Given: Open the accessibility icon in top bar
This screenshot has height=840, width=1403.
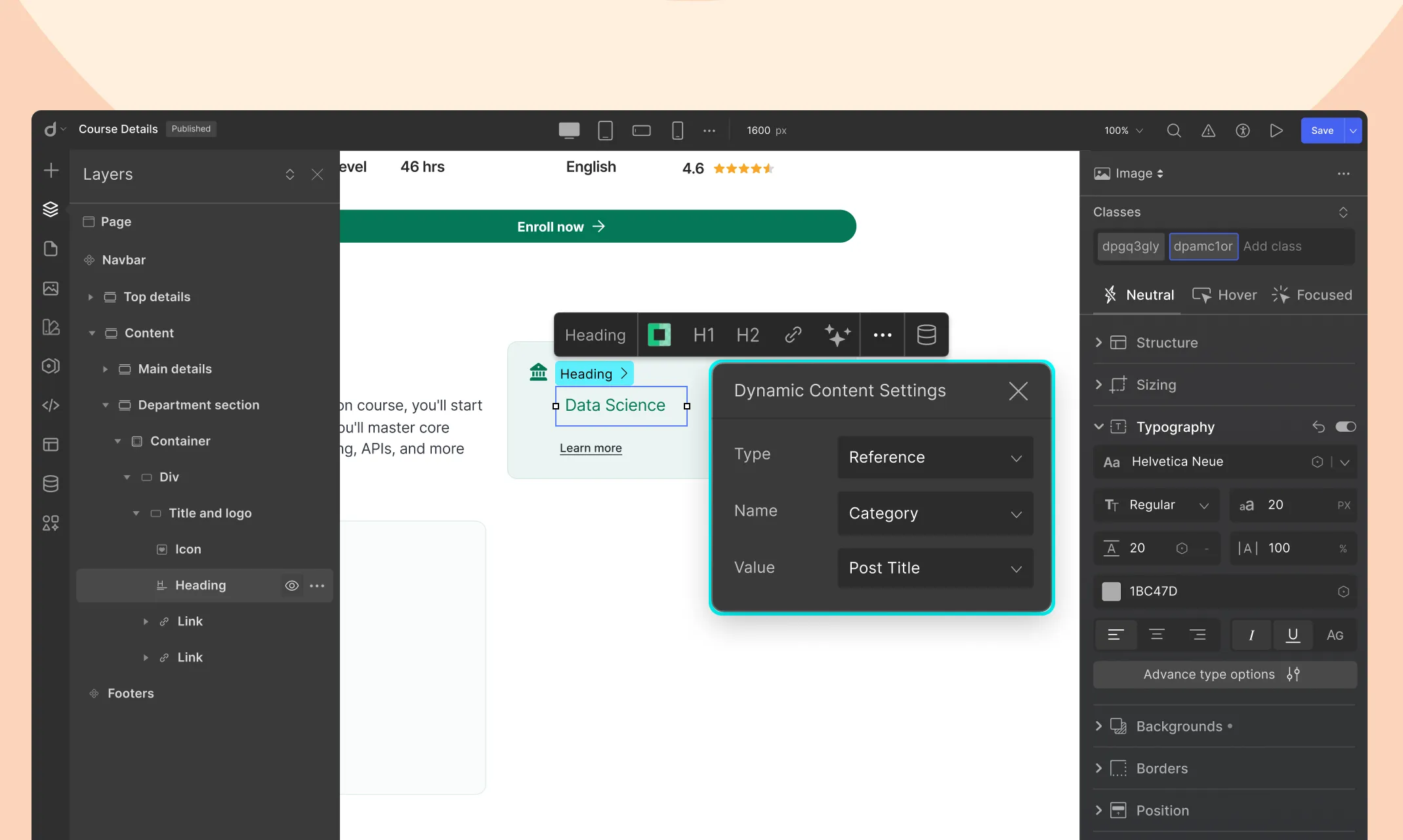Looking at the screenshot, I should click(1242, 131).
